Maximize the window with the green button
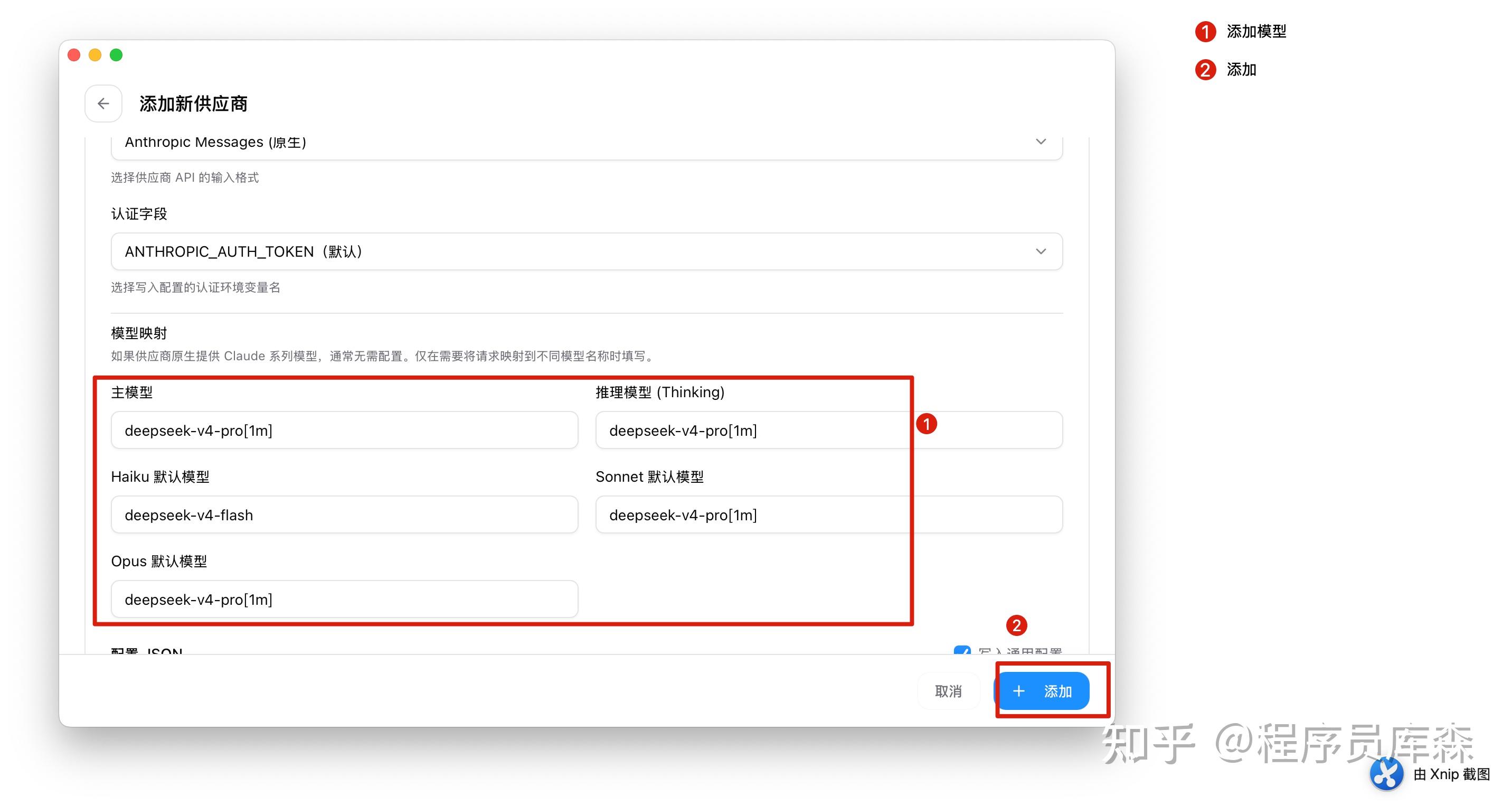The height and width of the screenshot is (805, 1512). (x=116, y=55)
